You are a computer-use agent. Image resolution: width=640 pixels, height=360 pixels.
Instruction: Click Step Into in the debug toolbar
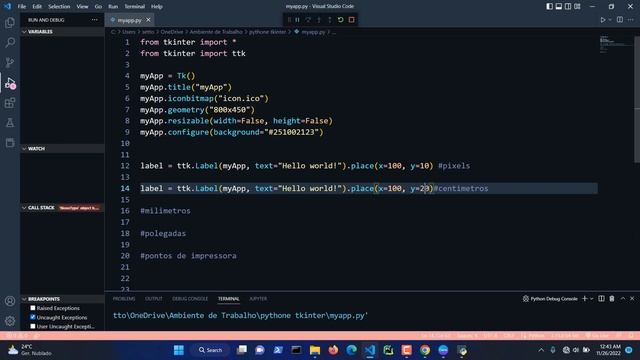click(319, 20)
